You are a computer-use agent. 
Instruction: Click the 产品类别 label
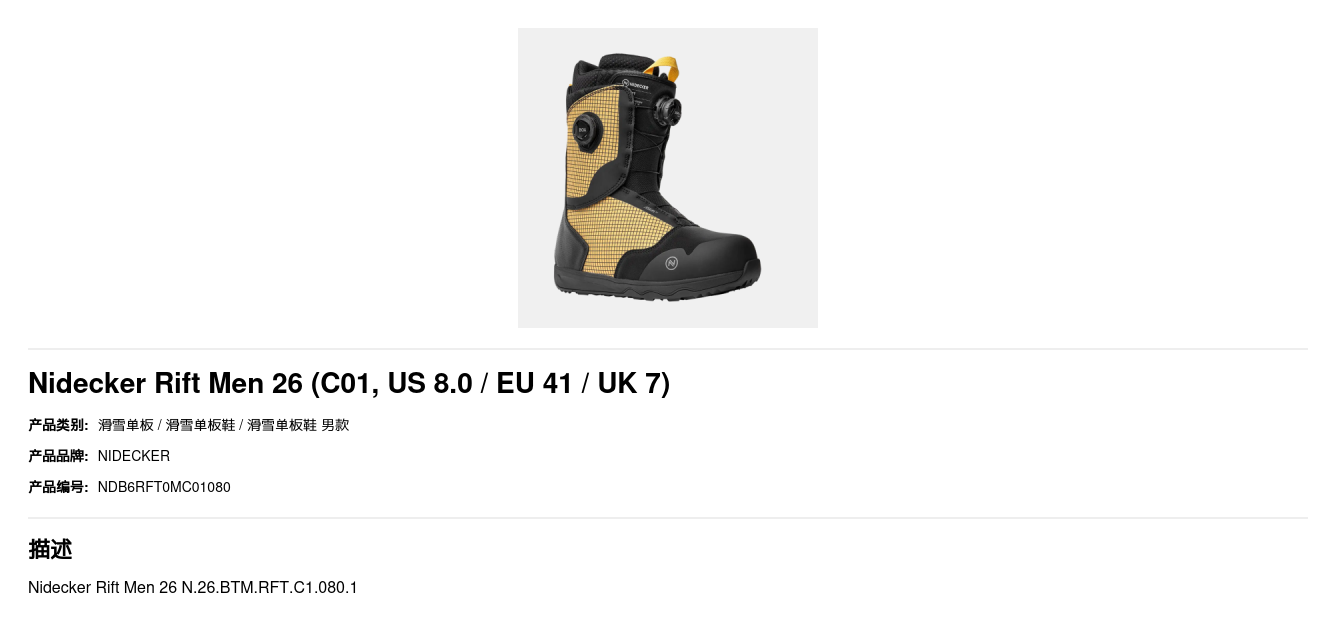[x=58, y=425]
